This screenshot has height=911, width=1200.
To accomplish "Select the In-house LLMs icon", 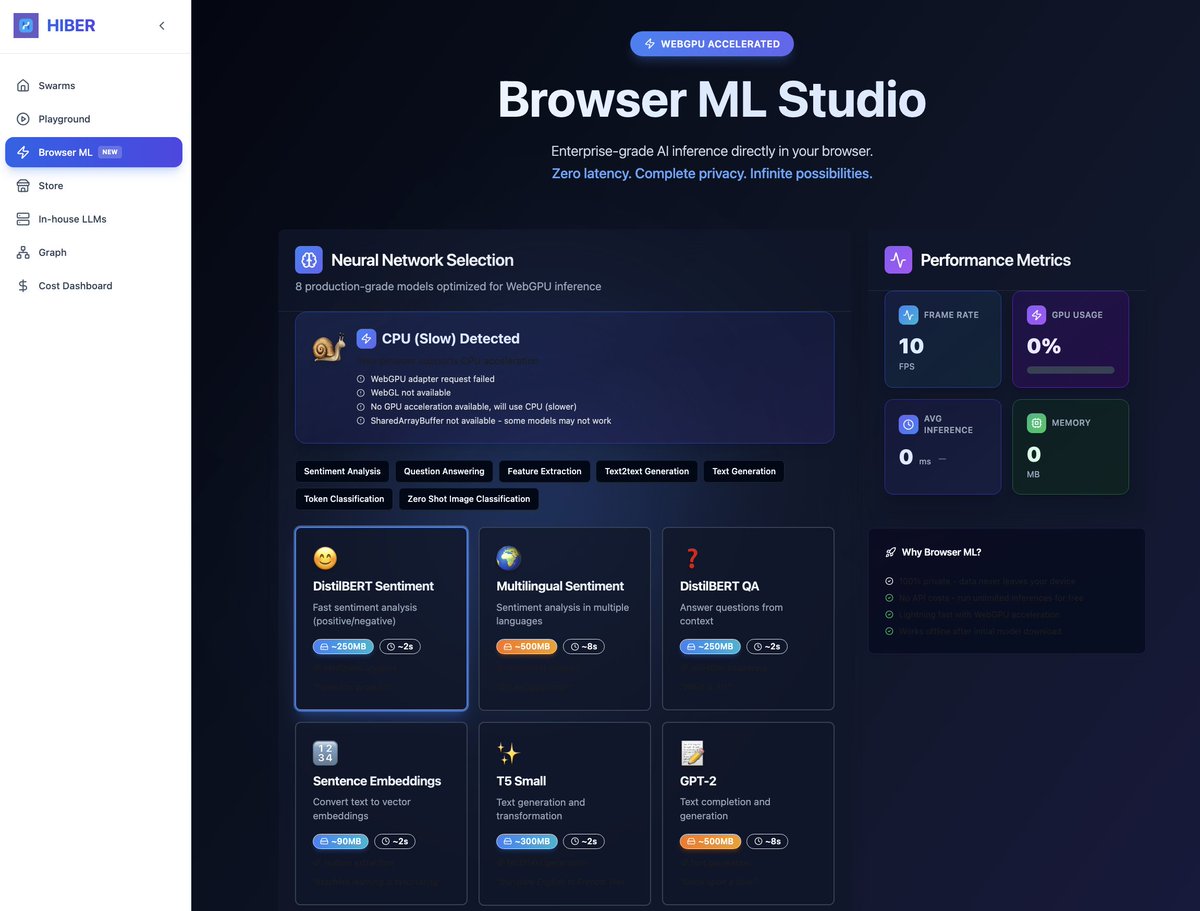I will click(x=21, y=218).
